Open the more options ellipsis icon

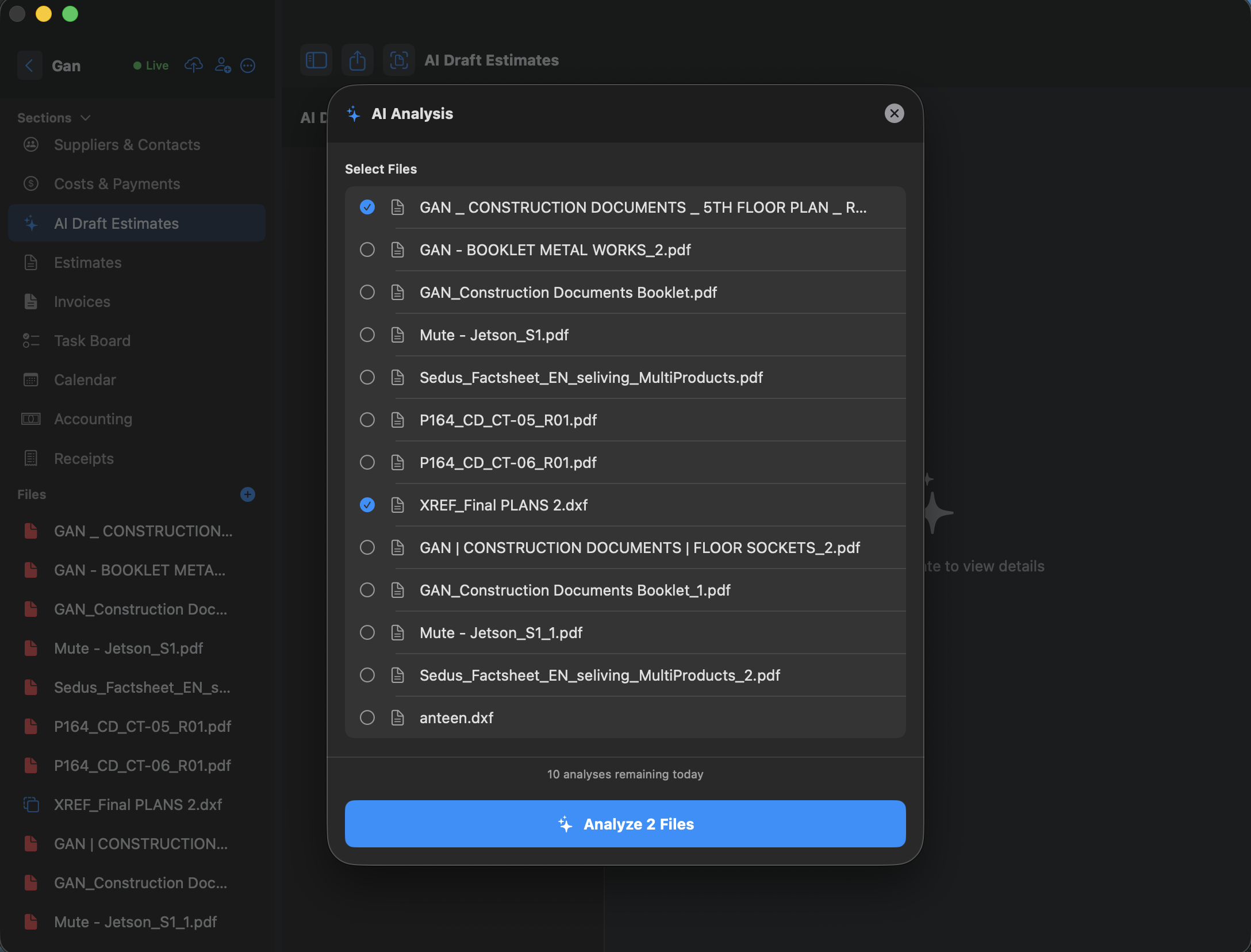click(248, 66)
